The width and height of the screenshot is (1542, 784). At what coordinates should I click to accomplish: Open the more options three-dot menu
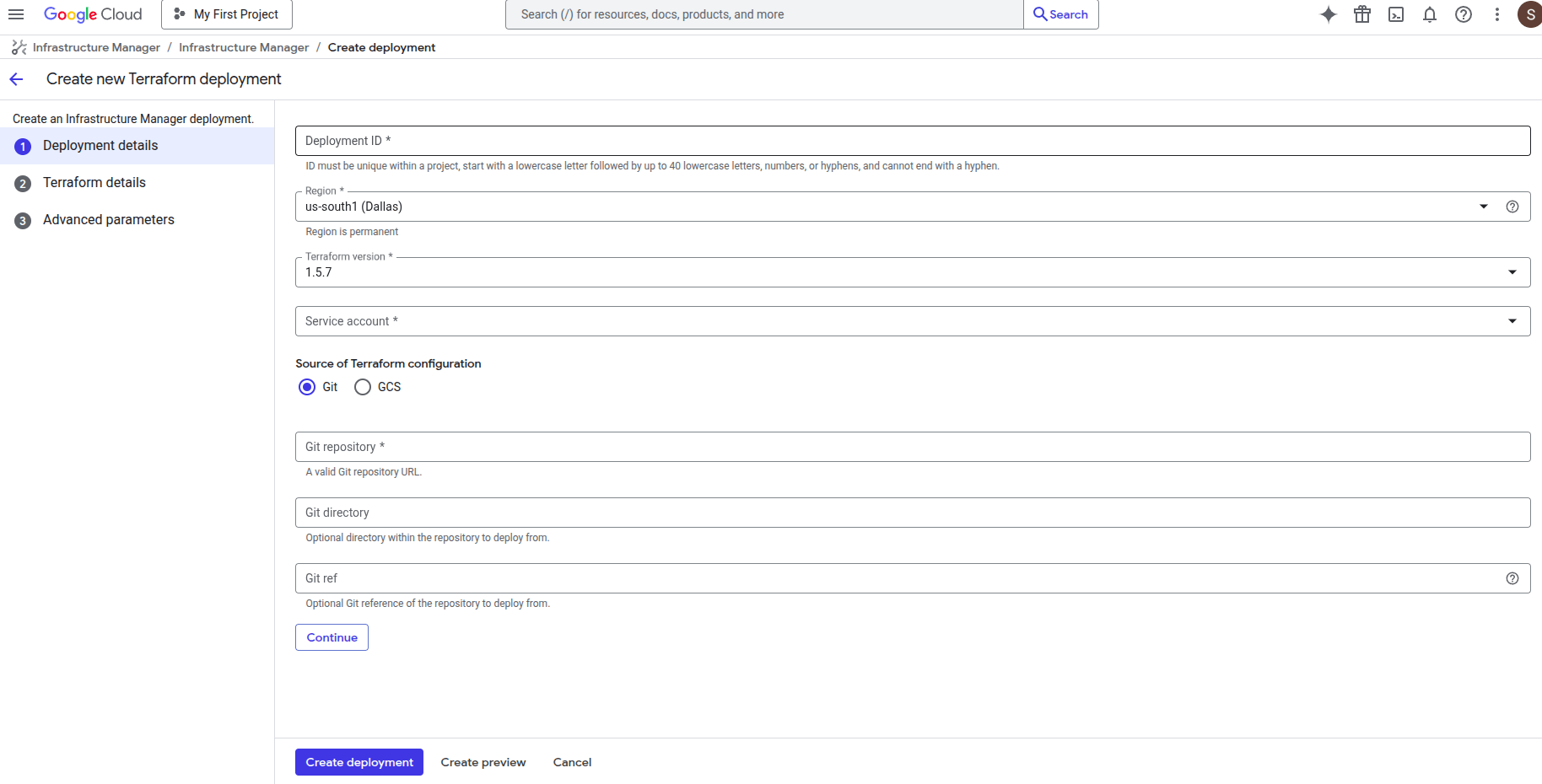coord(1497,14)
